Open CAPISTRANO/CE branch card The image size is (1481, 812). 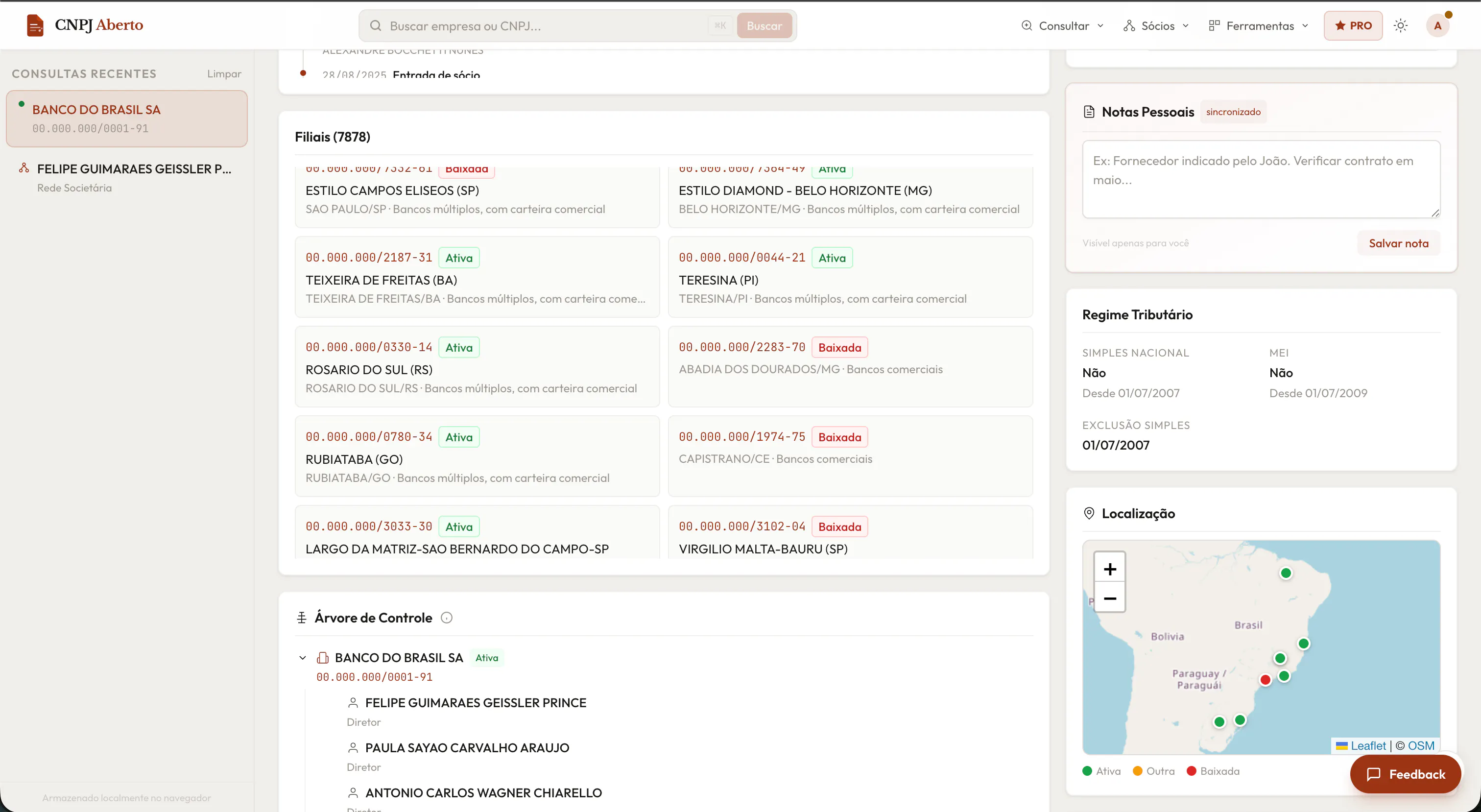(850, 456)
